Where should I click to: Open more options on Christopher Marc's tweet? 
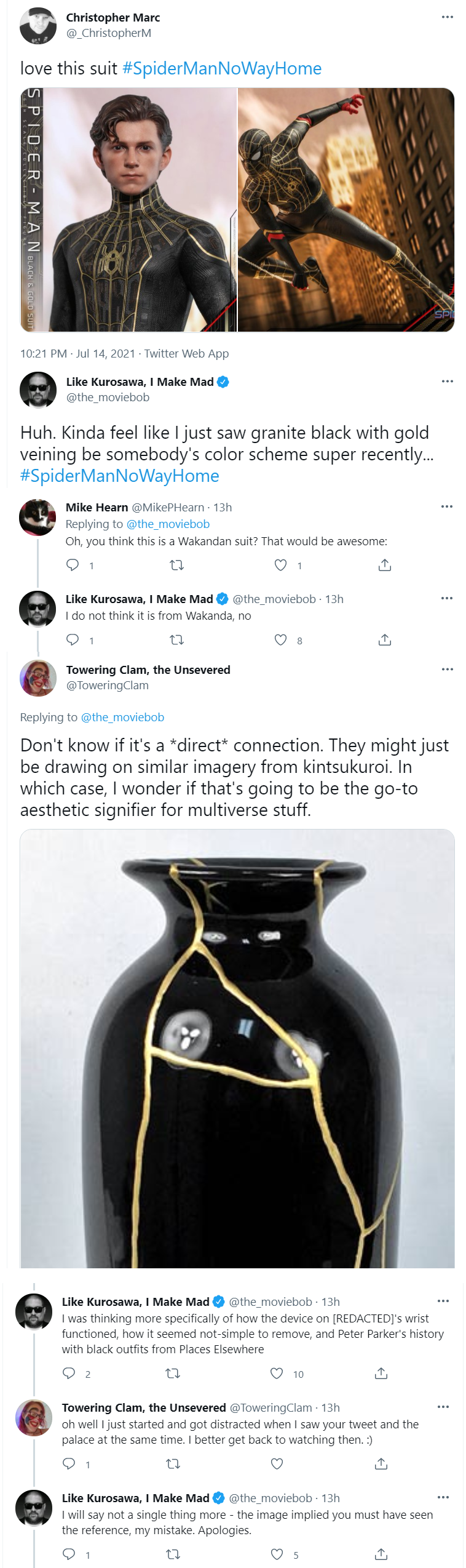coord(448,17)
